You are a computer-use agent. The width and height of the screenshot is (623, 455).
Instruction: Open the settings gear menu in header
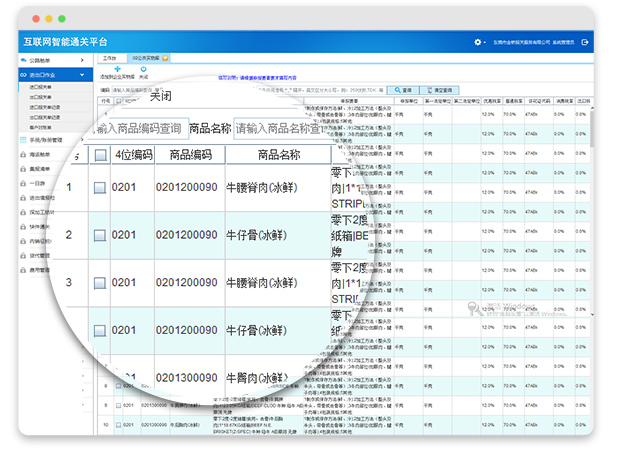(478, 42)
